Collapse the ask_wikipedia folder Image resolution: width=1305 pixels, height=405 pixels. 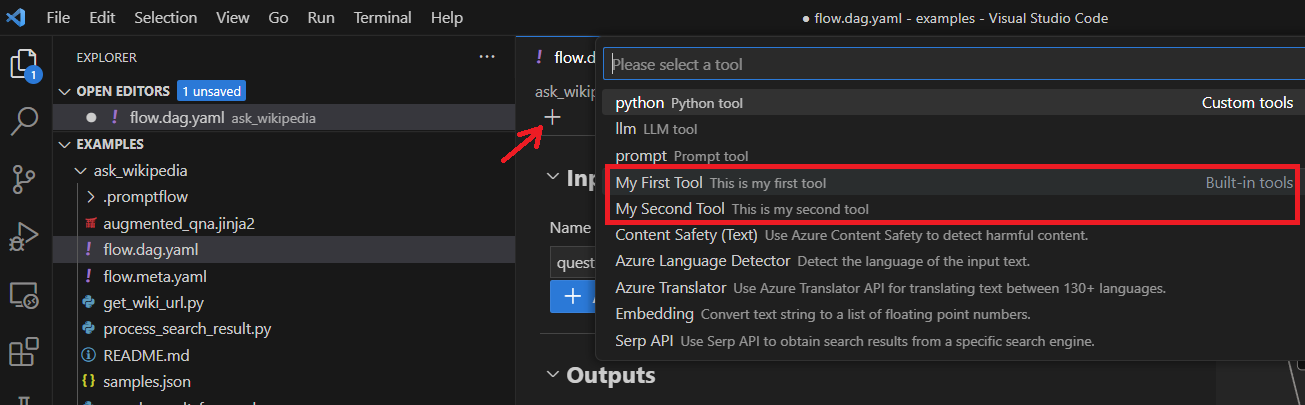click(x=81, y=171)
